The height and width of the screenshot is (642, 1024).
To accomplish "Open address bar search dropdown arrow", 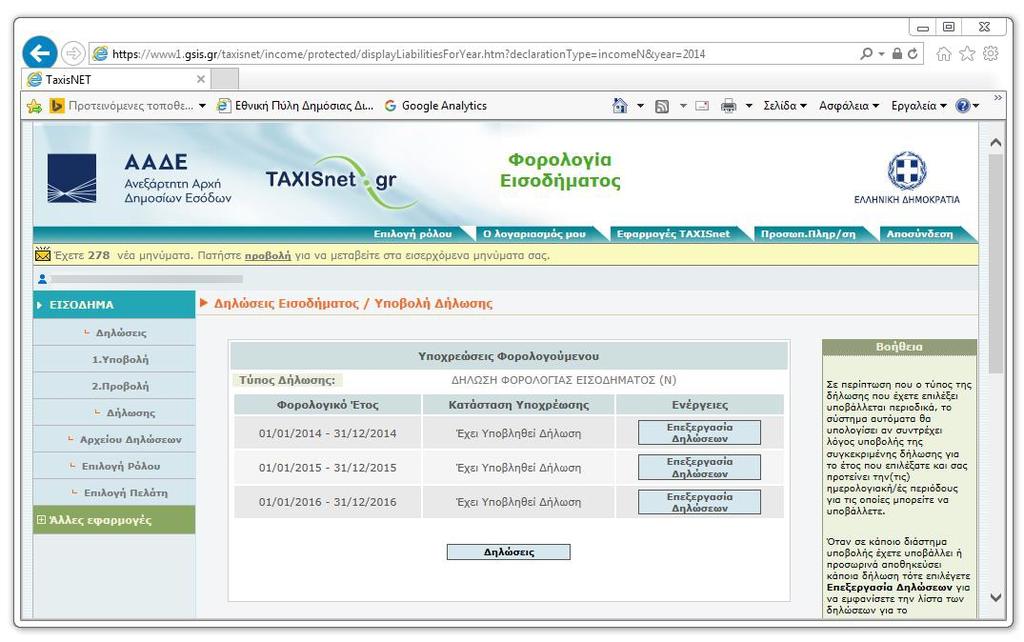I will (x=881, y=54).
